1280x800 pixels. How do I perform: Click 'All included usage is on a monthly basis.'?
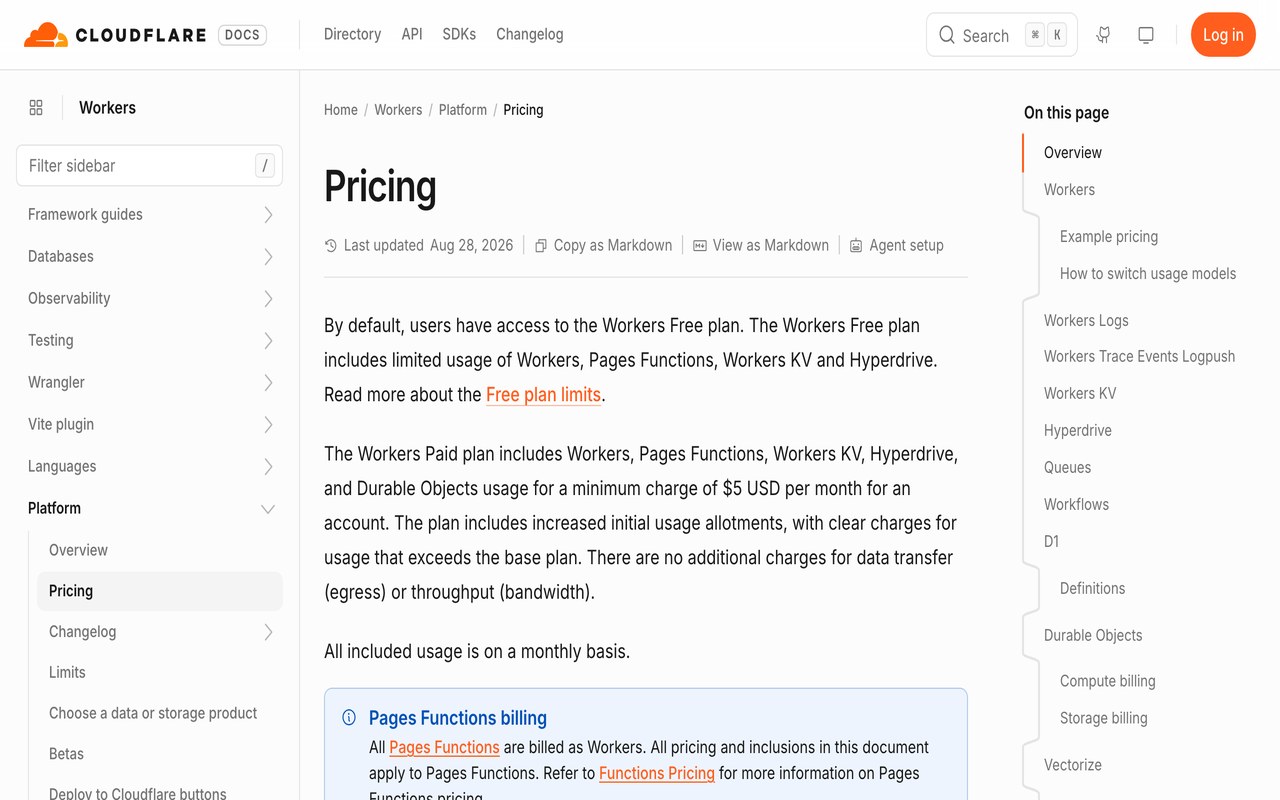pyautogui.click(x=477, y=652)
